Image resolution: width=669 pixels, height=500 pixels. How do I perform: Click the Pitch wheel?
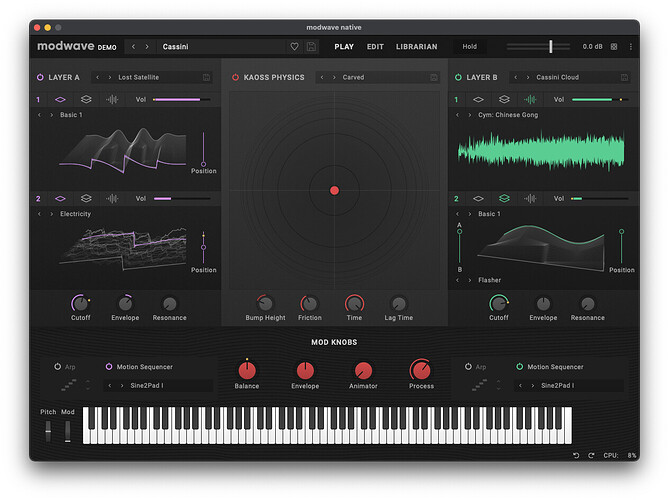[x=48, y=431]
